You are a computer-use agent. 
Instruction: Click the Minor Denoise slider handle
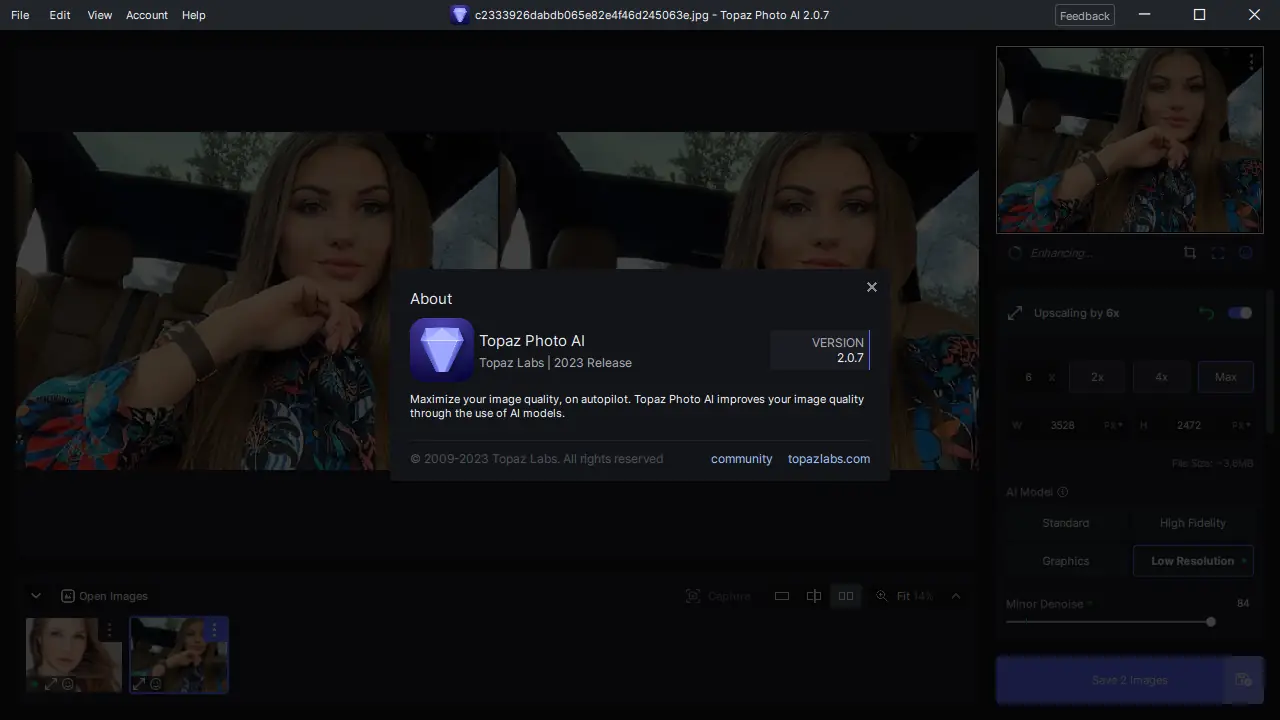(1211, 622)
